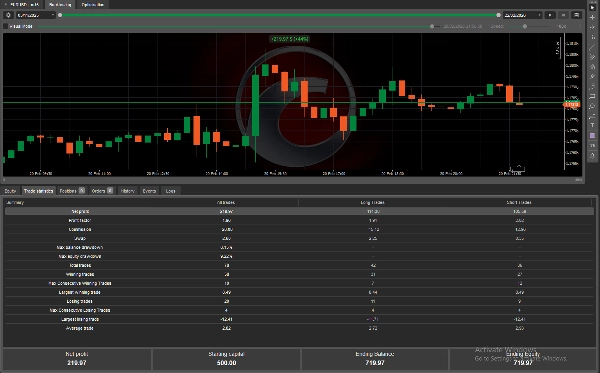Image resolution: width=600 pixels, height=373 pixels.
Task: Start backtest with the play button
Action: point(550,15)
